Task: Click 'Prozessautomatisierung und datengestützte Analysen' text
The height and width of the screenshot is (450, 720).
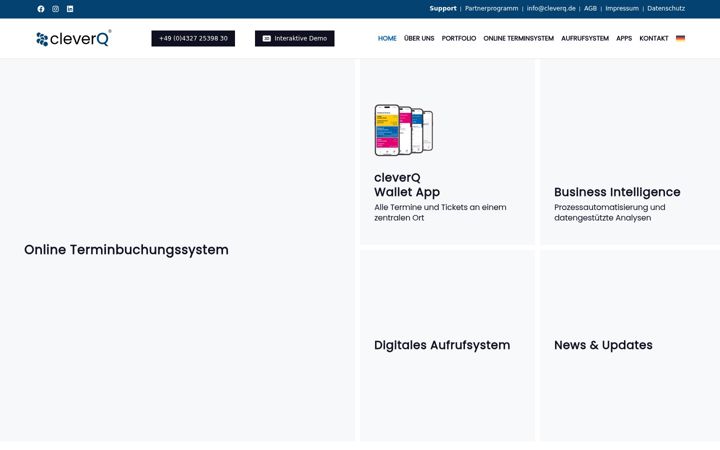Action: click(610, 213)
